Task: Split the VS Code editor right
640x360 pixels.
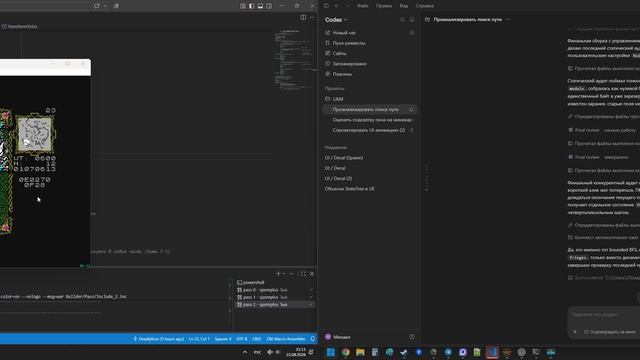Action: (303, 17)
